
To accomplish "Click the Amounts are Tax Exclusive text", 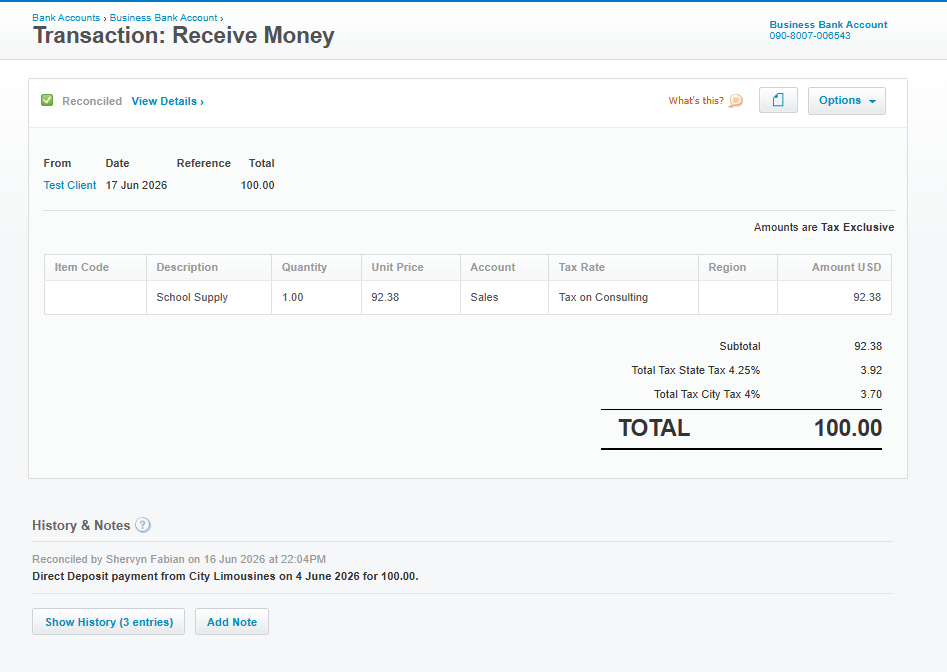I will click(x=824, y=227).
